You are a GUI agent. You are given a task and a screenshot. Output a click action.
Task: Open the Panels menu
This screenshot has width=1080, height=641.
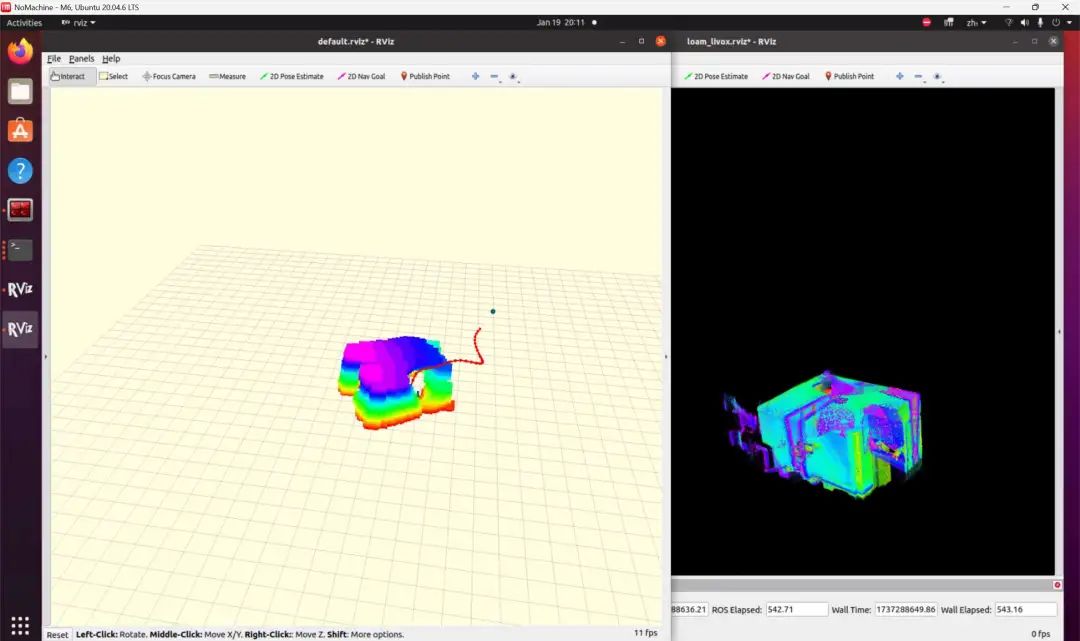[x=81, y=59]
